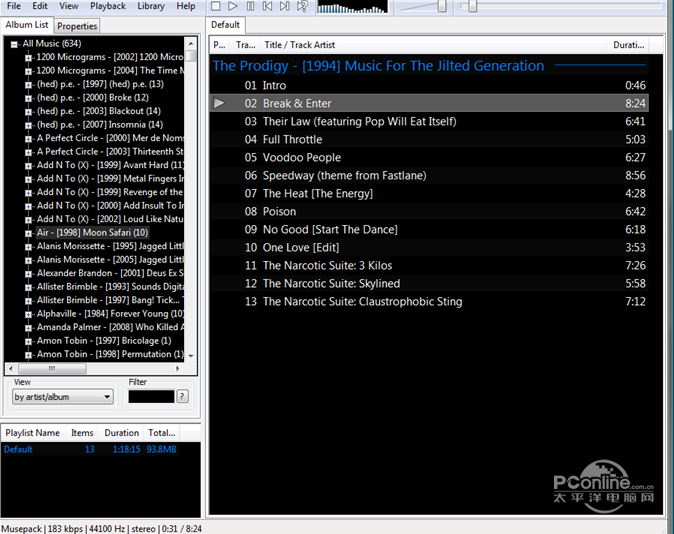The width and height of the screenshot is (674, 534).
Task: Expand (hed) p.e. [2003] Blackout node
Action: click(x=28, y=112)
